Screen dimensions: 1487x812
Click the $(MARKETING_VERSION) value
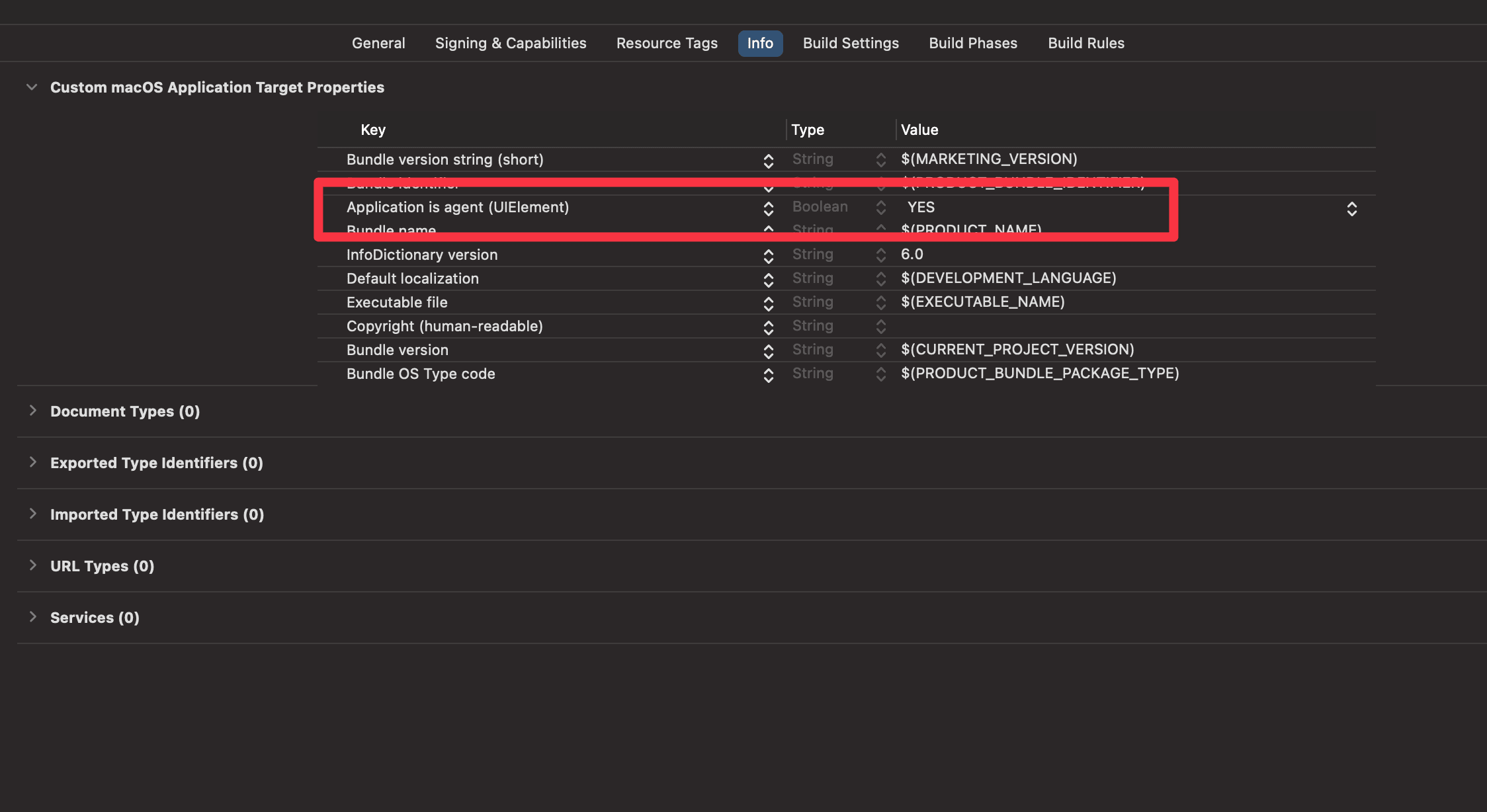point(989,159)
